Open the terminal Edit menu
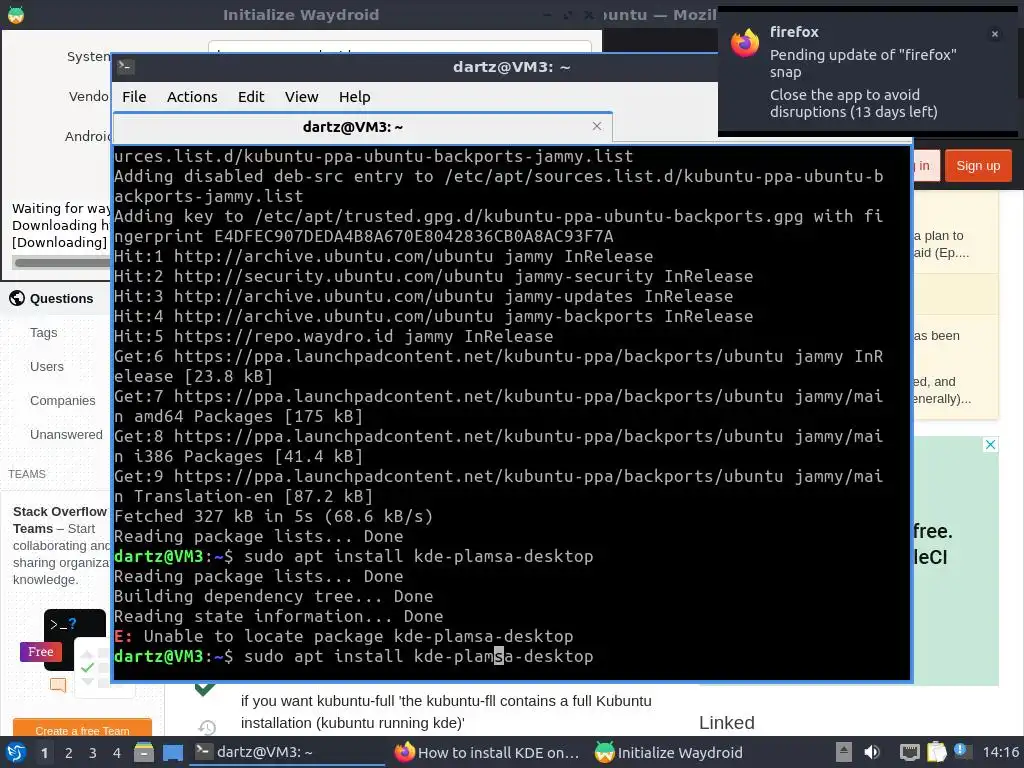The width and height of the screenshot is (1024, 768). 251,97
